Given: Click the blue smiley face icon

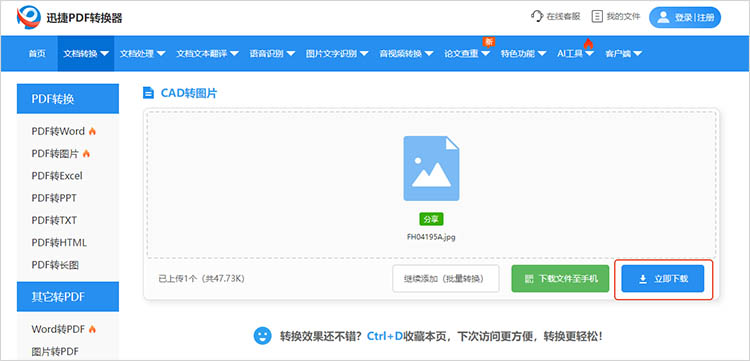Looking at the screenshot, I should click(x=262, y=336).
